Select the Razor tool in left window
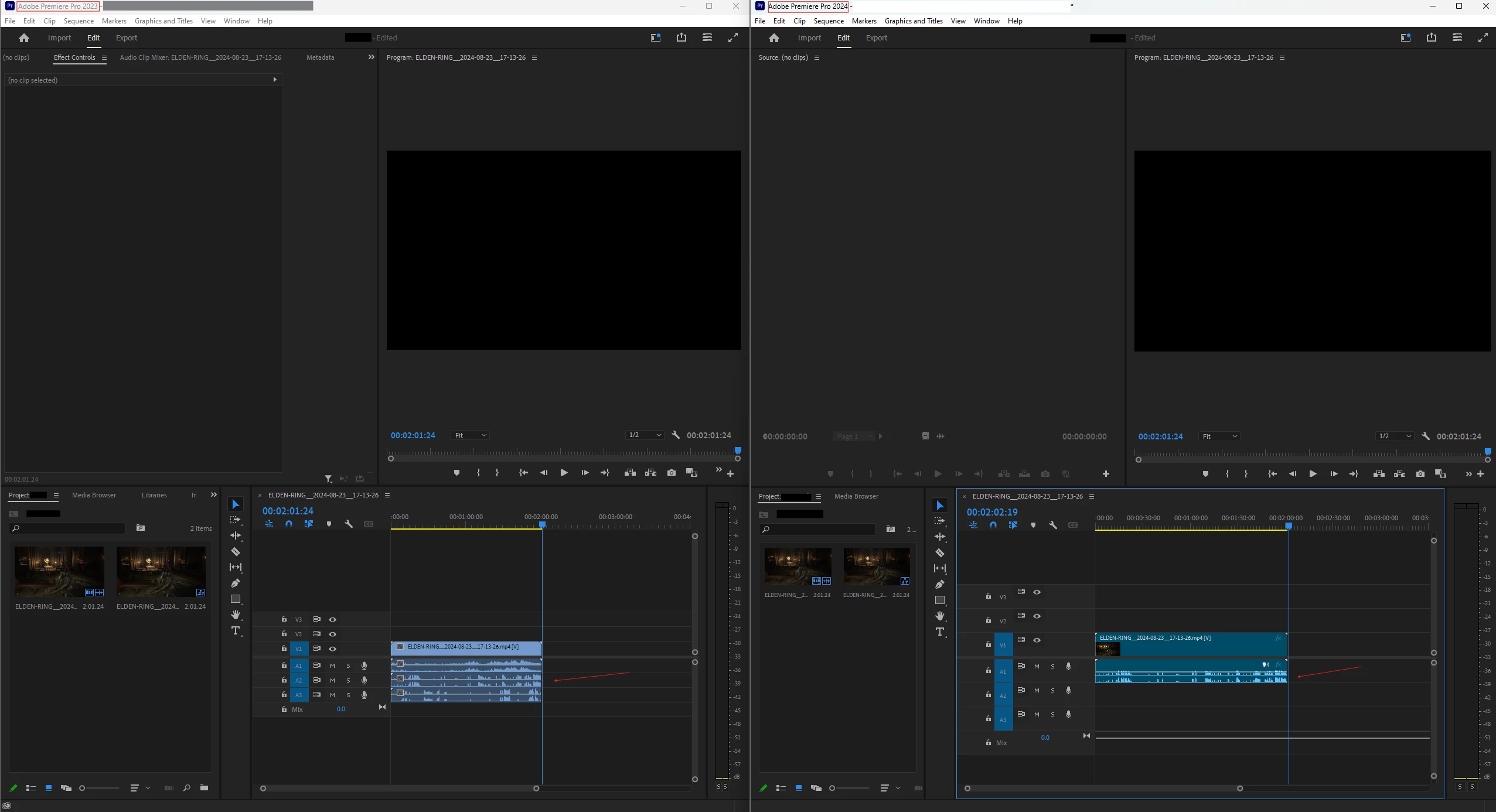1496x812 pixels. pos(236,552)
